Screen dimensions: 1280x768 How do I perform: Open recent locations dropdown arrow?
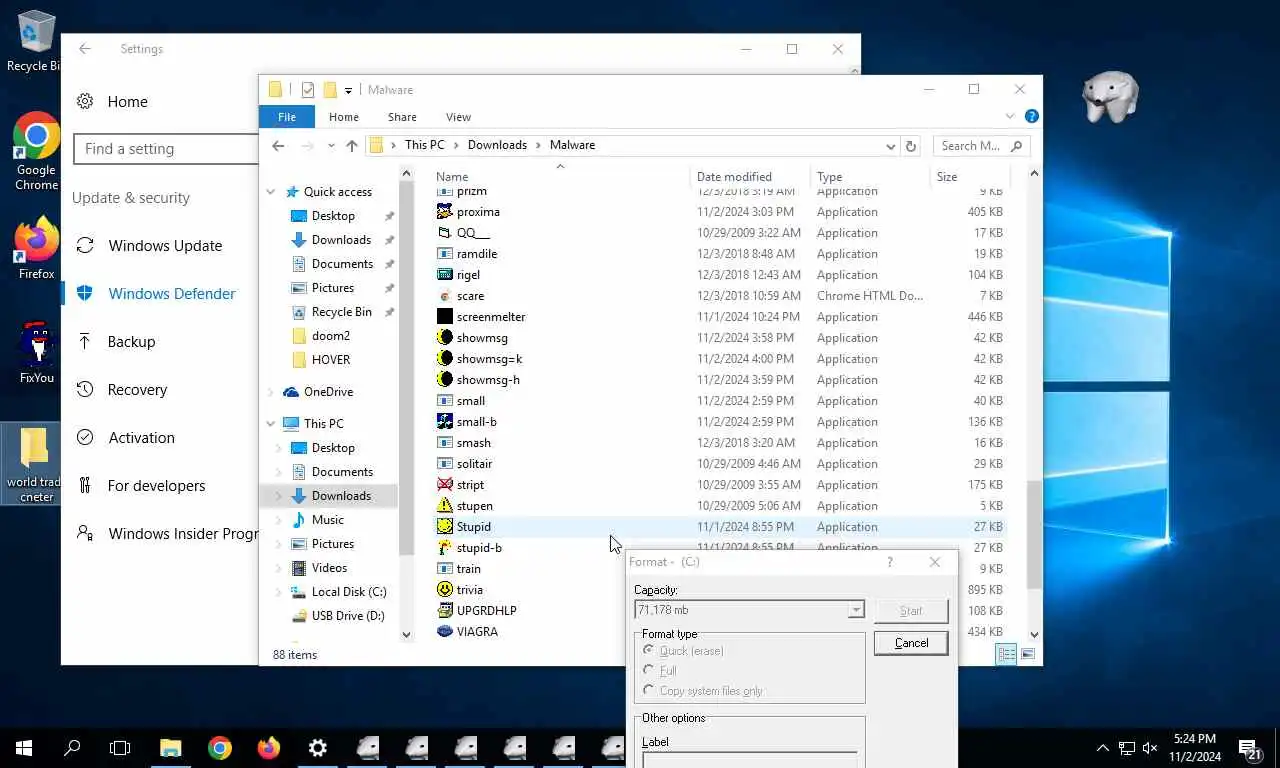(331, 146)
